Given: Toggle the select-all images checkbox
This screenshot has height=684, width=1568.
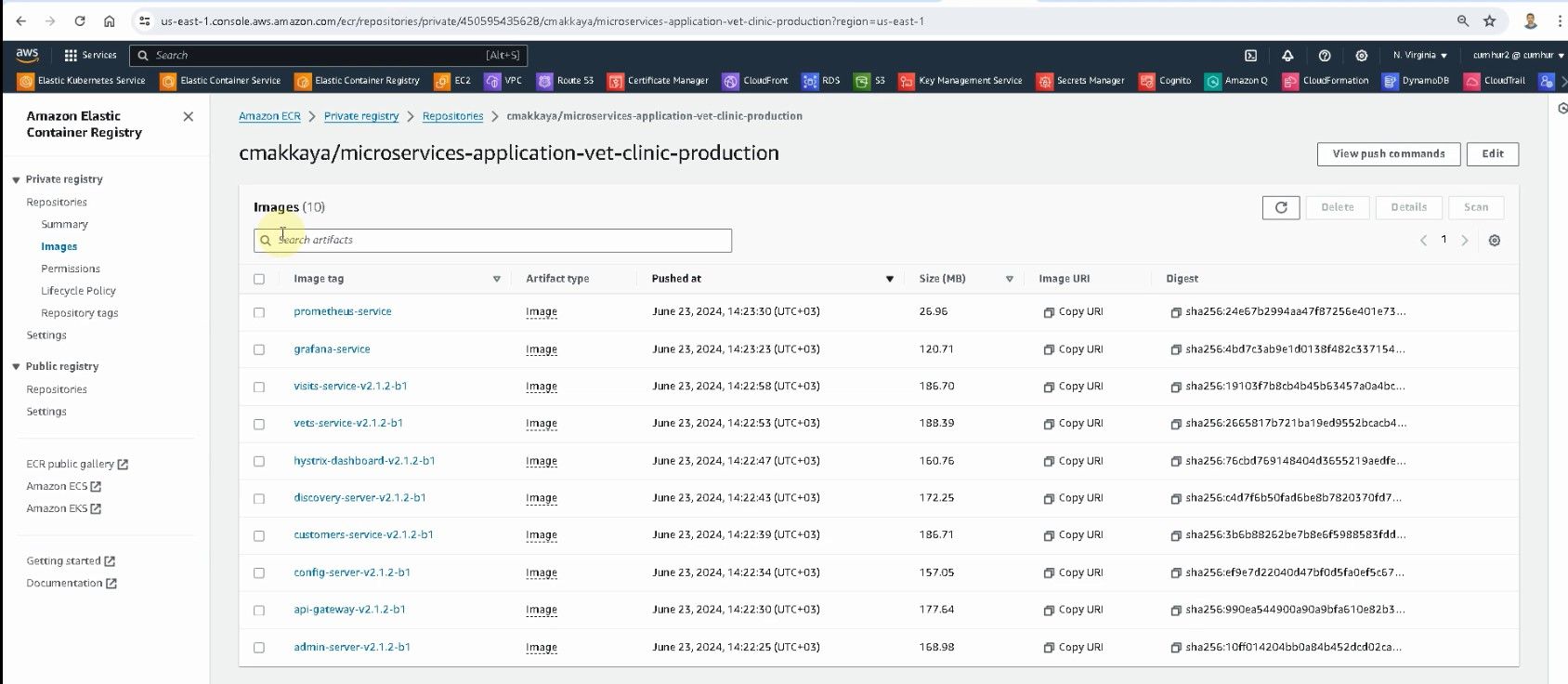Looking at the screenshot, I should coord(259,279).
